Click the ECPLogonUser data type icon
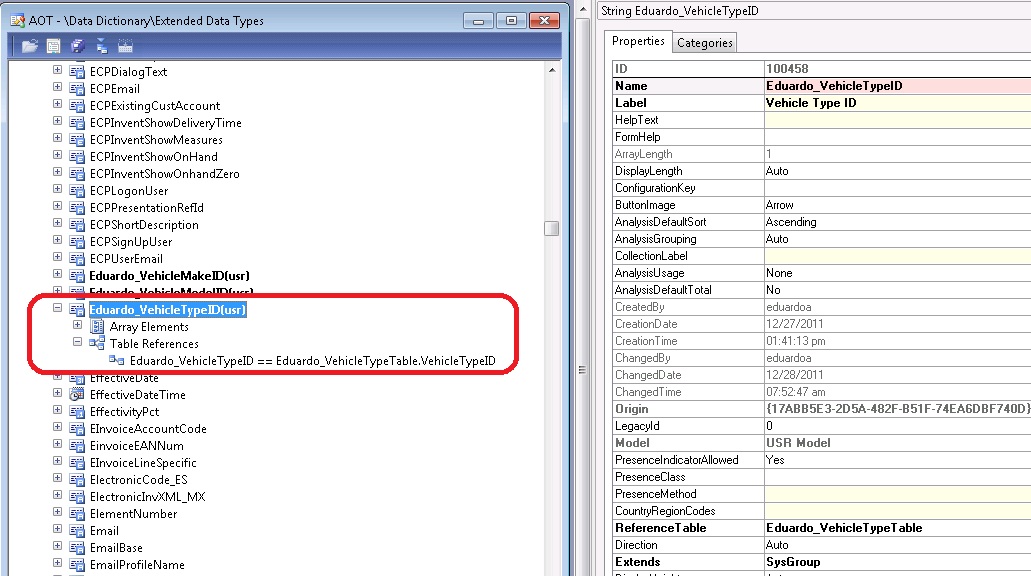 click(x=77, y=191)
